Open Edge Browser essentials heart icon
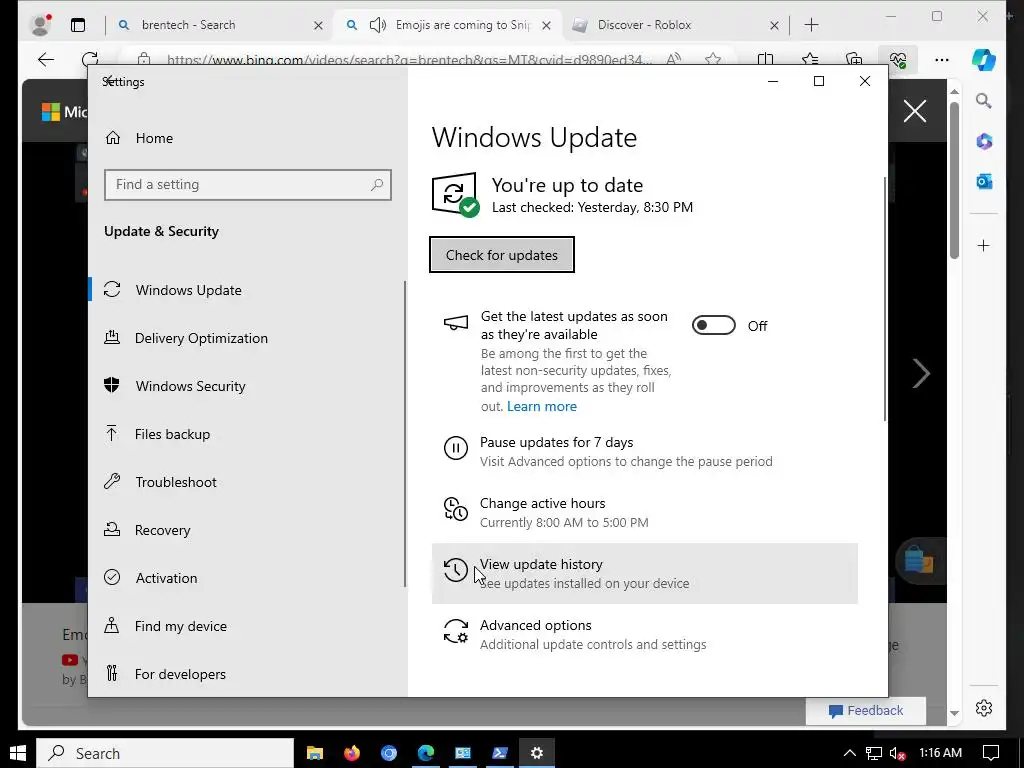Viewport: 1024px width, 768px height. tap(898, 60)
